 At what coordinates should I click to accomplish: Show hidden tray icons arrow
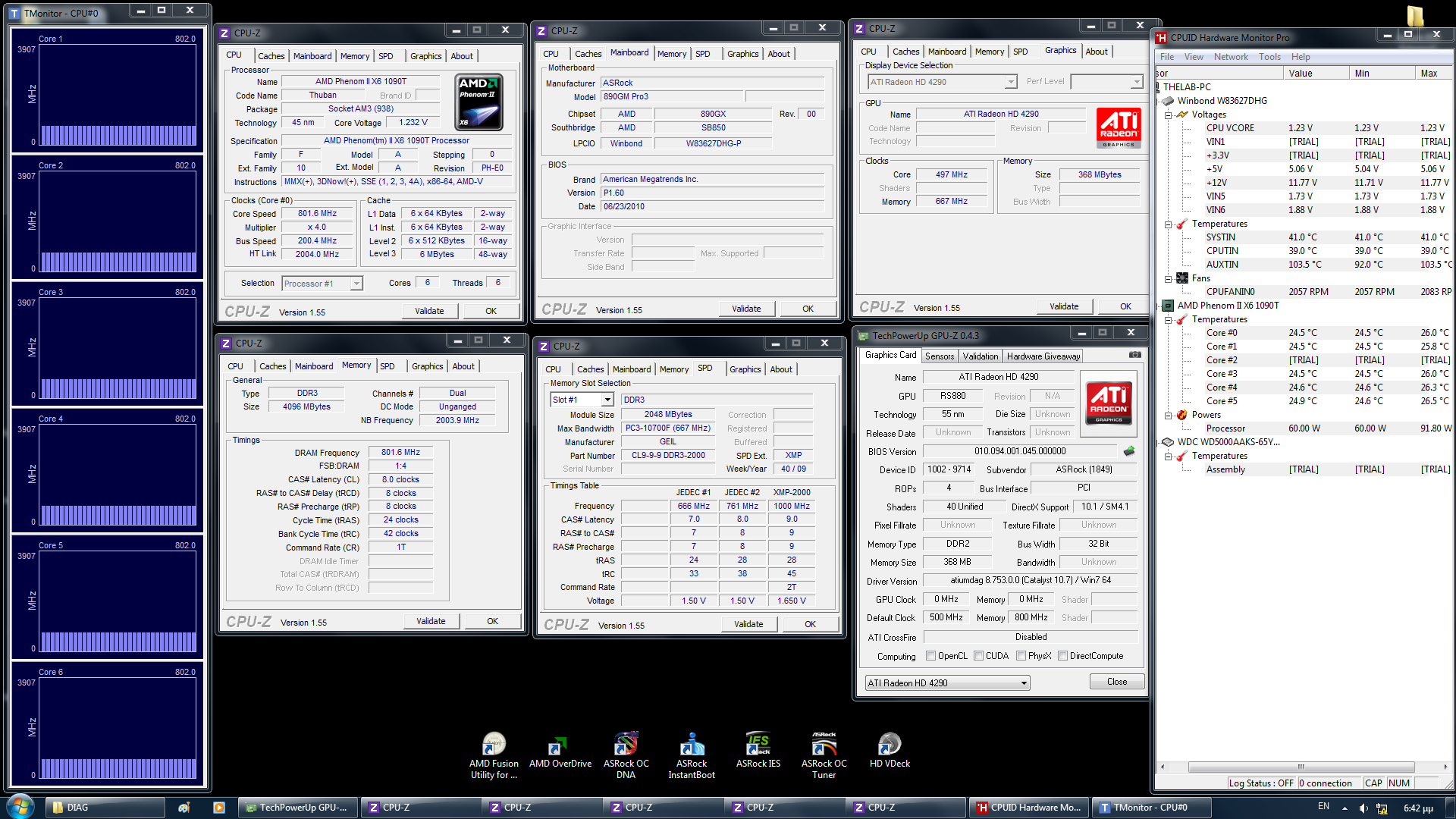1345,808
